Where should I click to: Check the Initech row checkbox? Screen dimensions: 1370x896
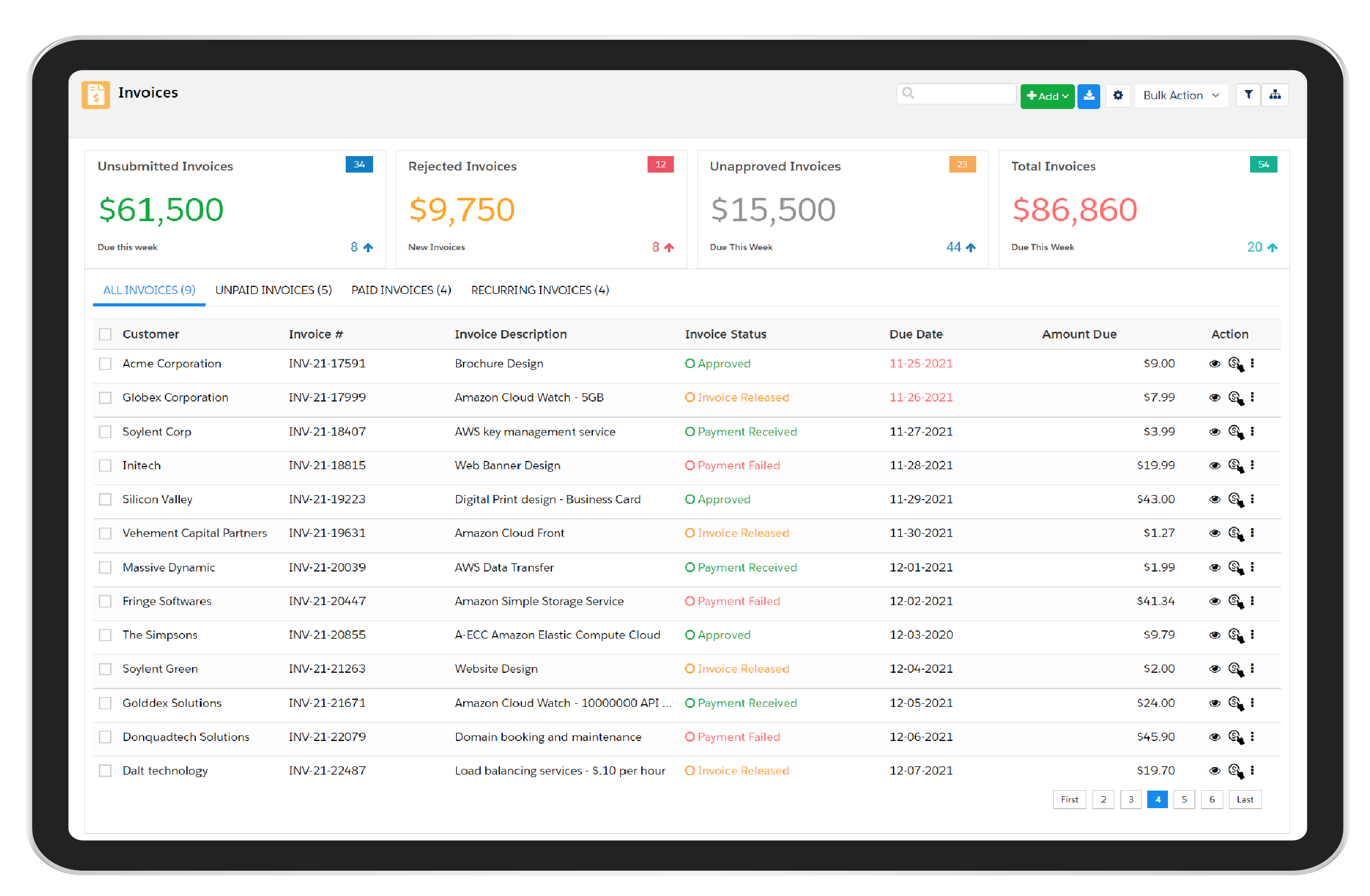(105, 466)
